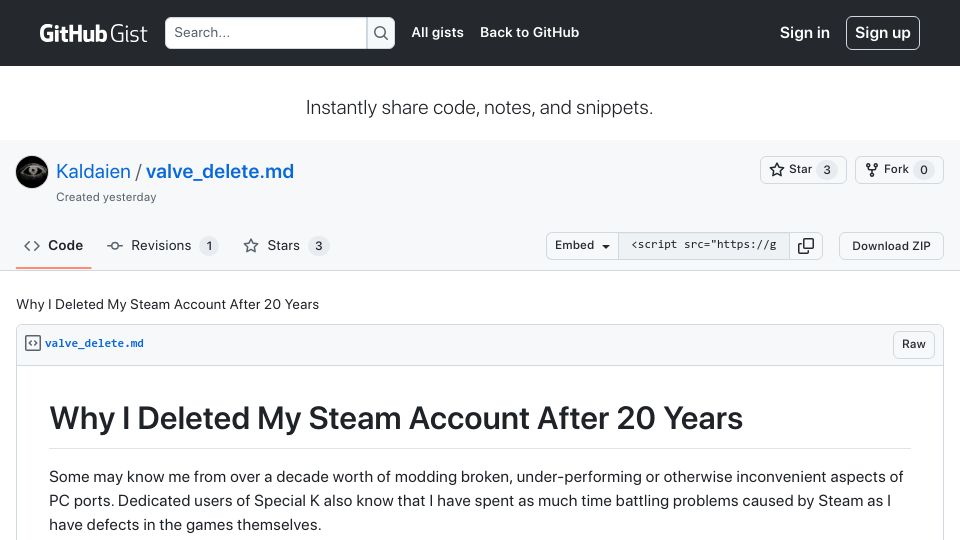Copy the embed script to clipboard
The image size is (960, 540).
[x=806, y=246]
